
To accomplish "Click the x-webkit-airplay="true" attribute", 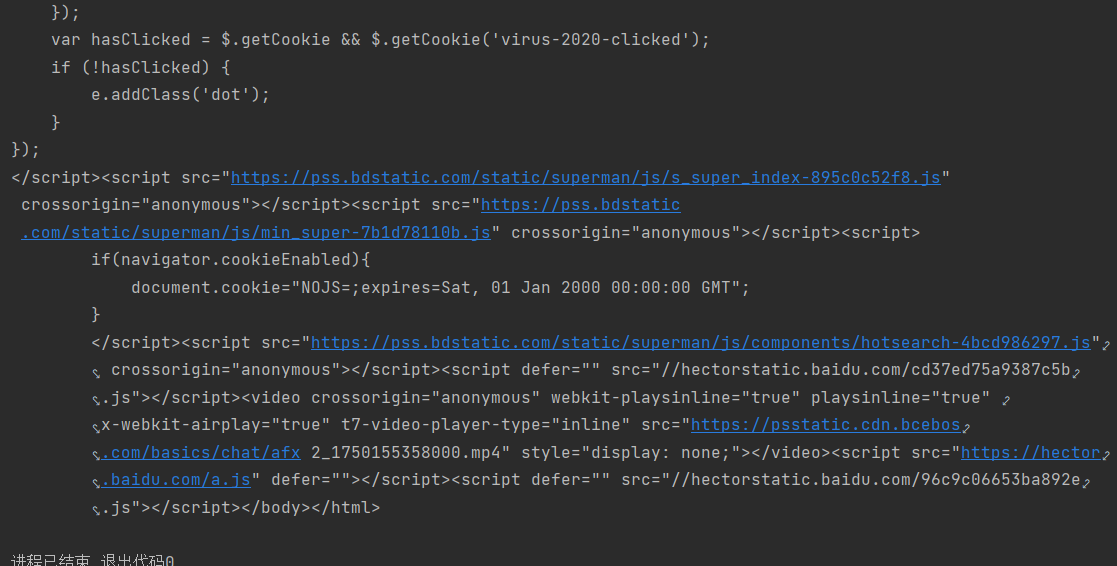I will [216, 425].
